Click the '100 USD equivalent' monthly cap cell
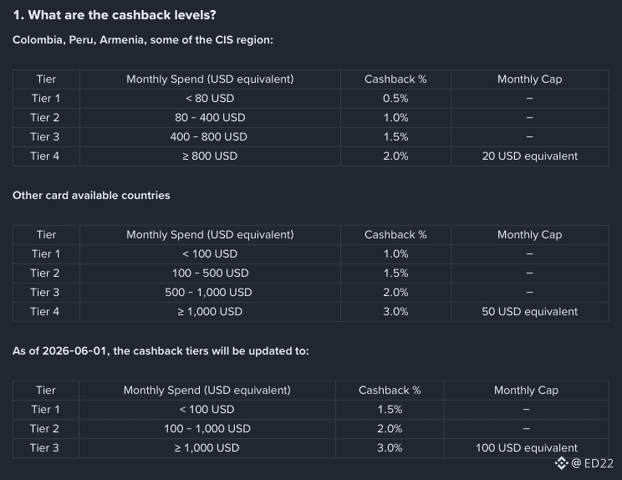622x480 pixels. [526, 448]
